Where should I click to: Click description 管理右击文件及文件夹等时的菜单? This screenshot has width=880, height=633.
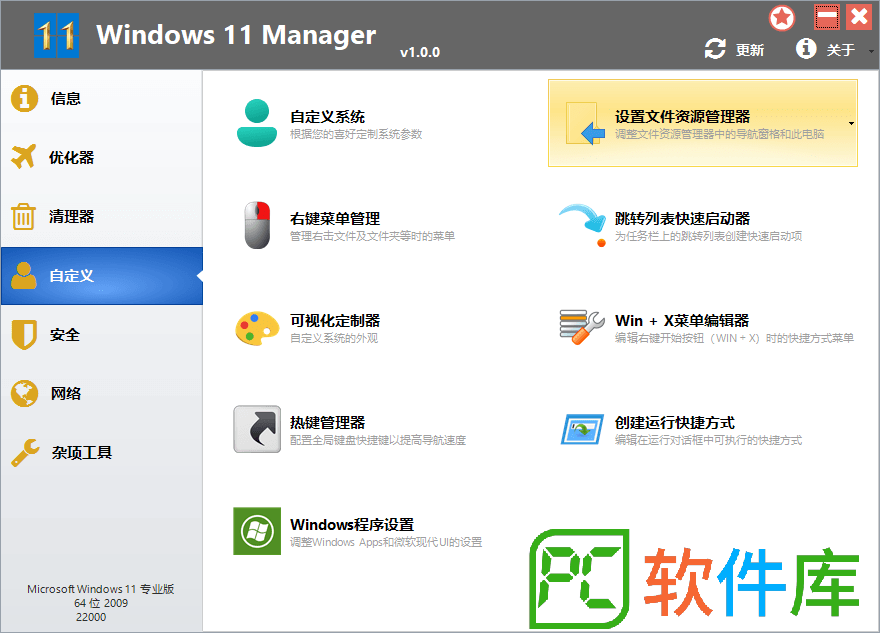(372, 236)
